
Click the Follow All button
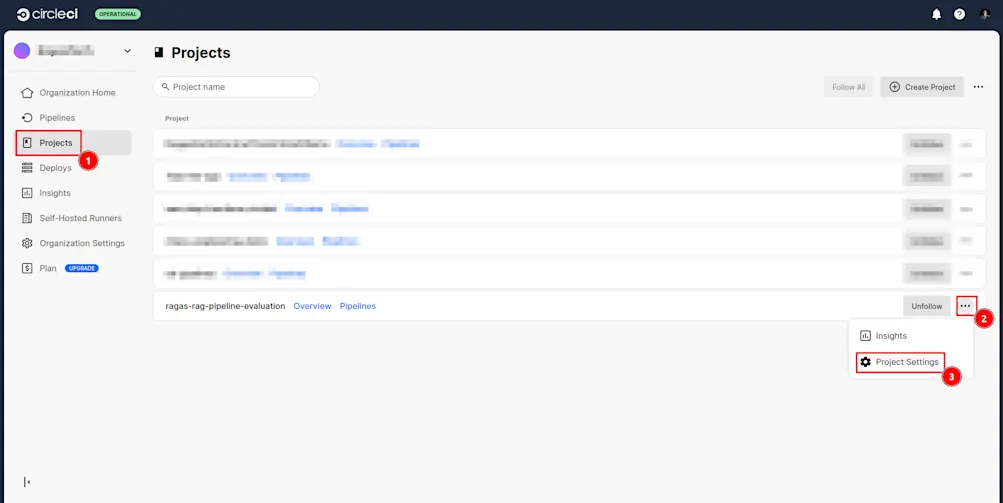coord(848,87)
